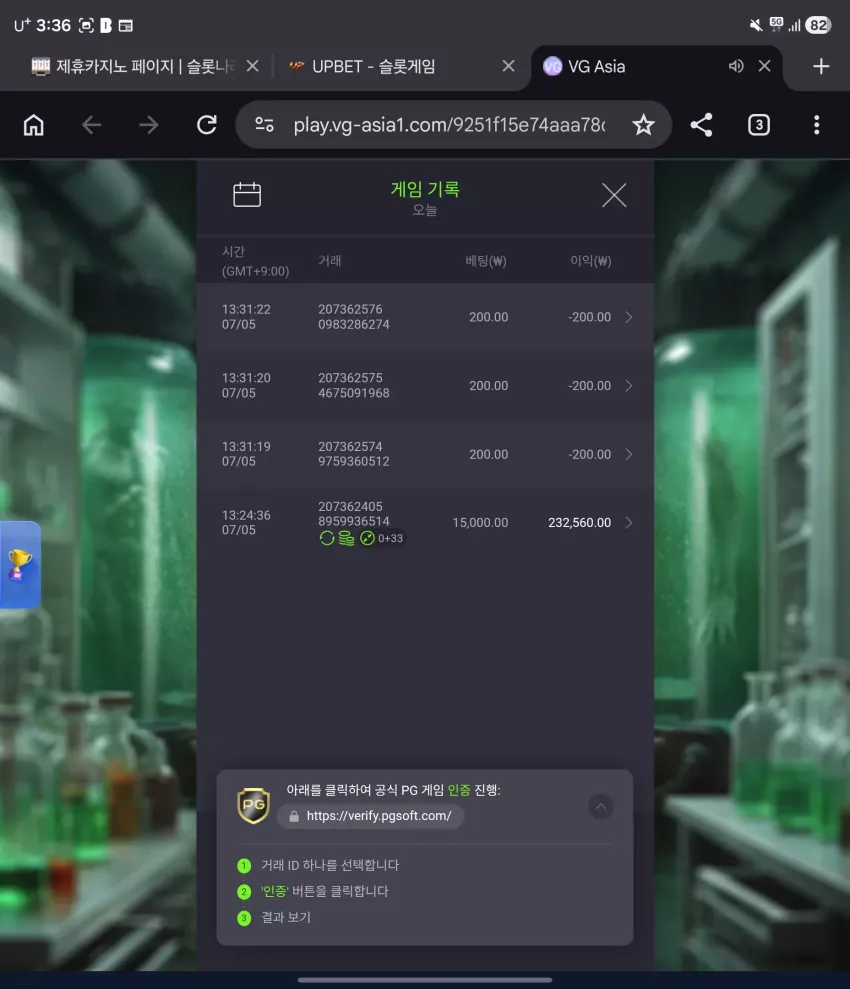Click the 베팅(₩) column header

(x=486, y=261)
